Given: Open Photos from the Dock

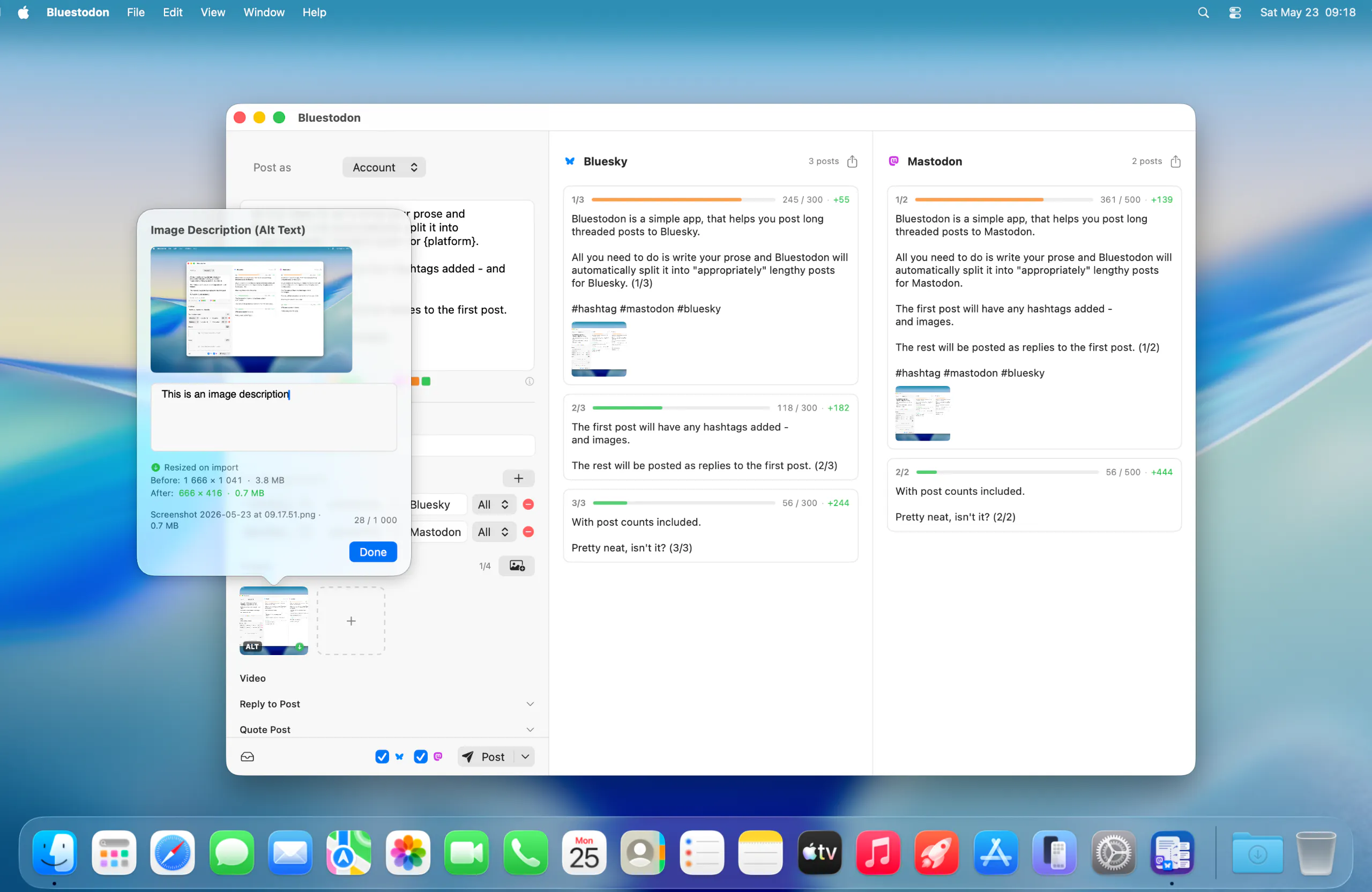Looking at the screenshot, I should coord(407,852).
